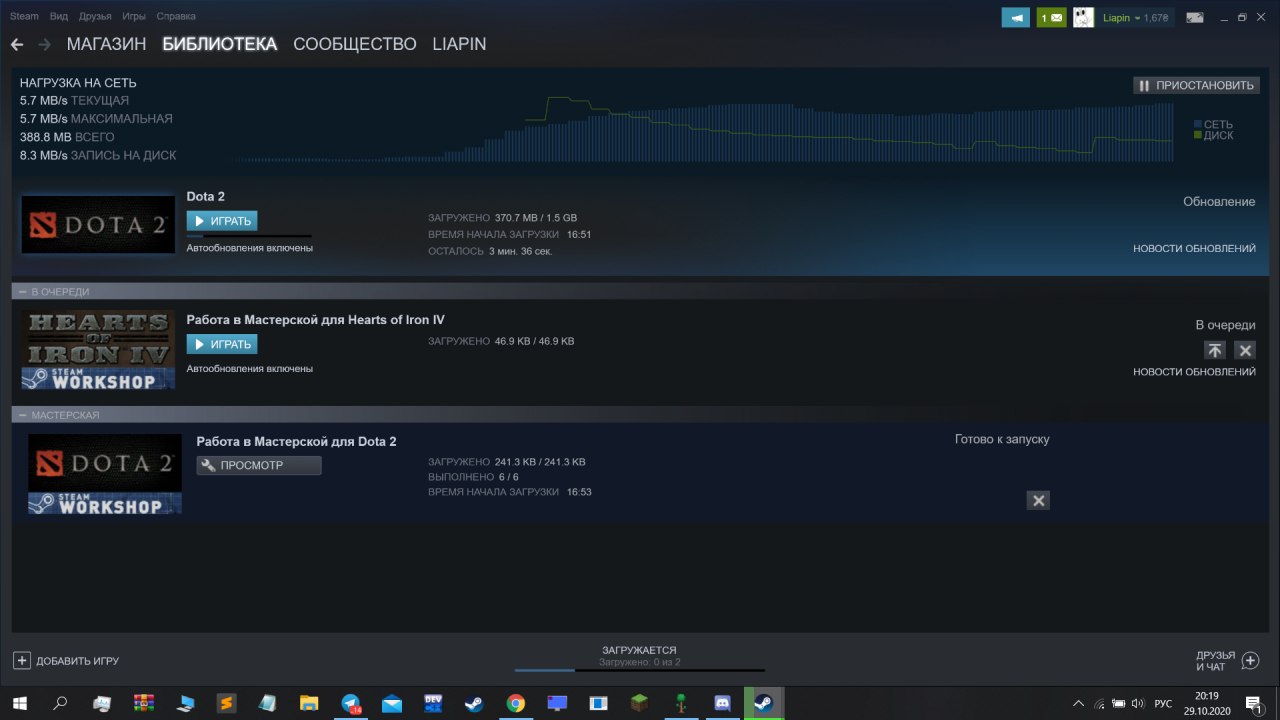Collapse the В ОЧЕРЕДИ section
The height and width of the screenshot is (720, 1280).
(x=22, y=291)
